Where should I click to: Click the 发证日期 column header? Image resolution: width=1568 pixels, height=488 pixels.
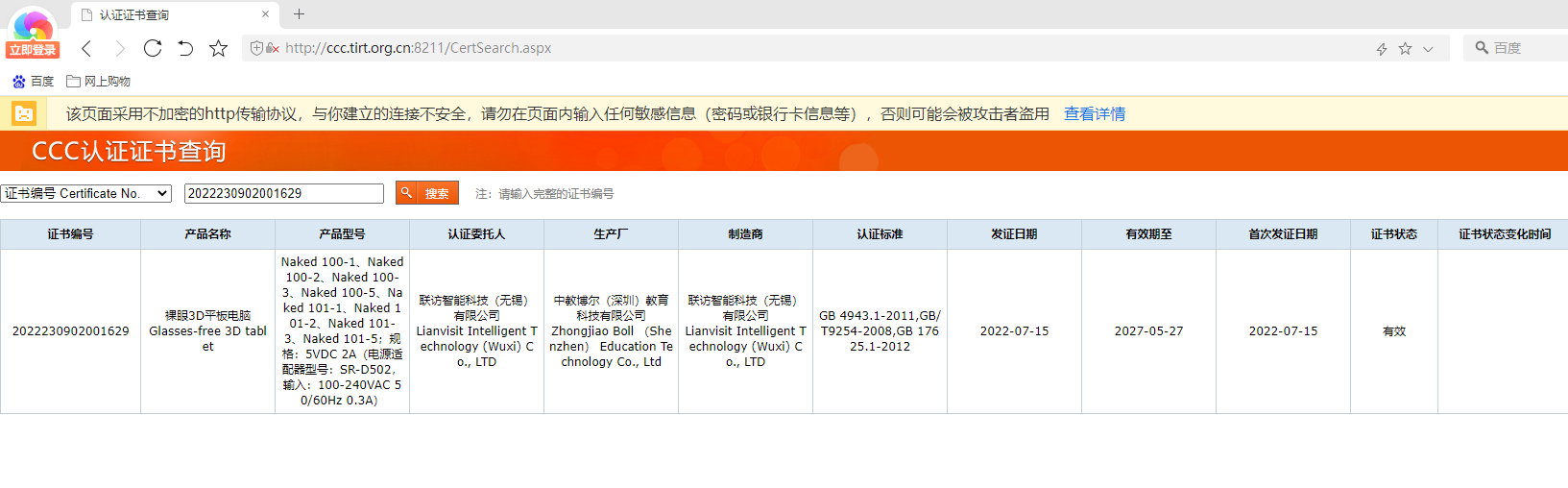1014,234
